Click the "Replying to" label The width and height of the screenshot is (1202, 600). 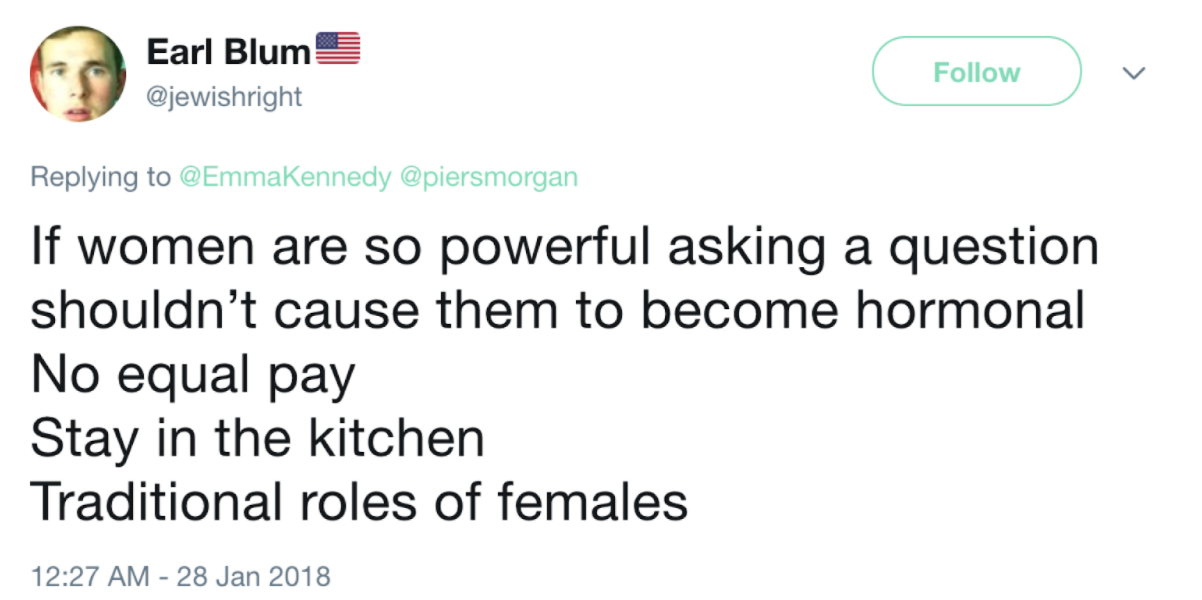click(x=101, y=178)
